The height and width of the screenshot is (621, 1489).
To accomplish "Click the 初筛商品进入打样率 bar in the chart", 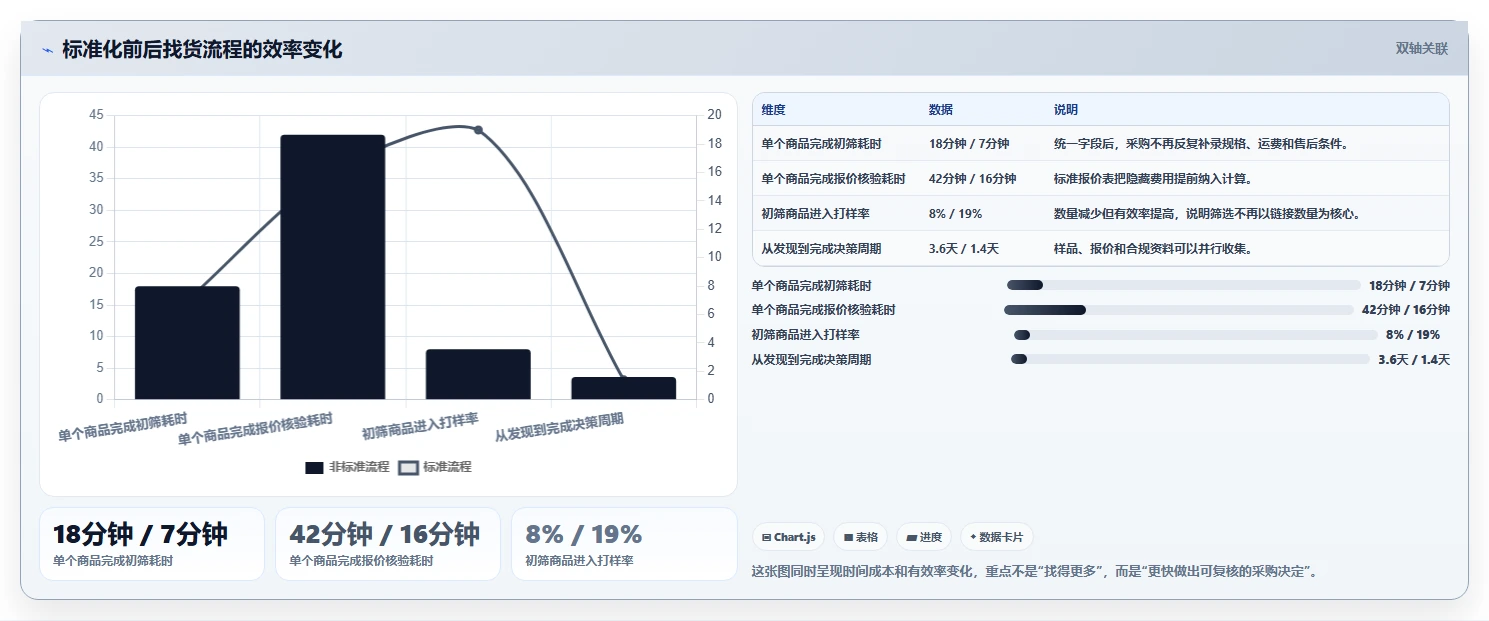I will 478,374.
